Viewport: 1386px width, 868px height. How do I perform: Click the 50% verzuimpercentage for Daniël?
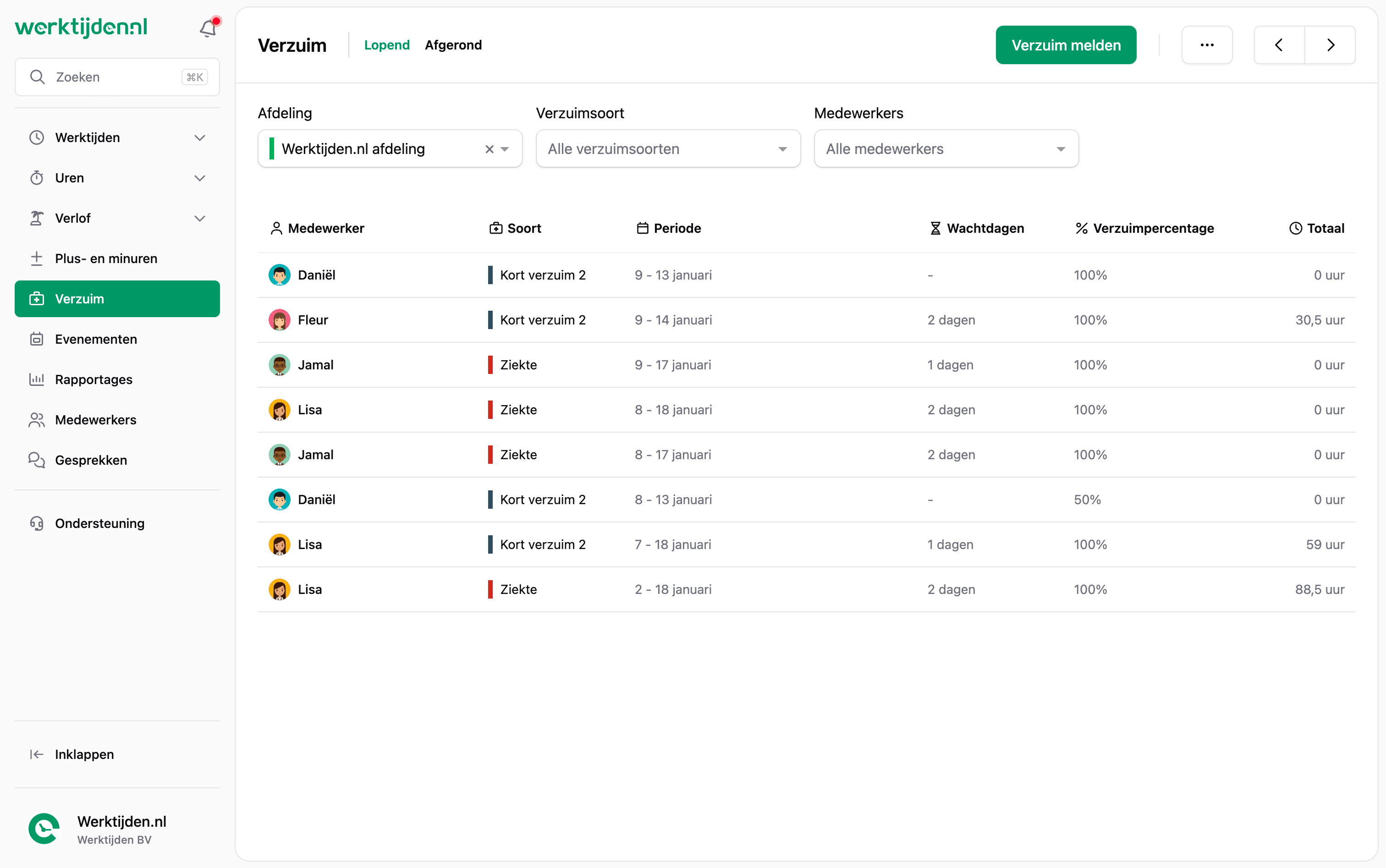point(1088,500)
